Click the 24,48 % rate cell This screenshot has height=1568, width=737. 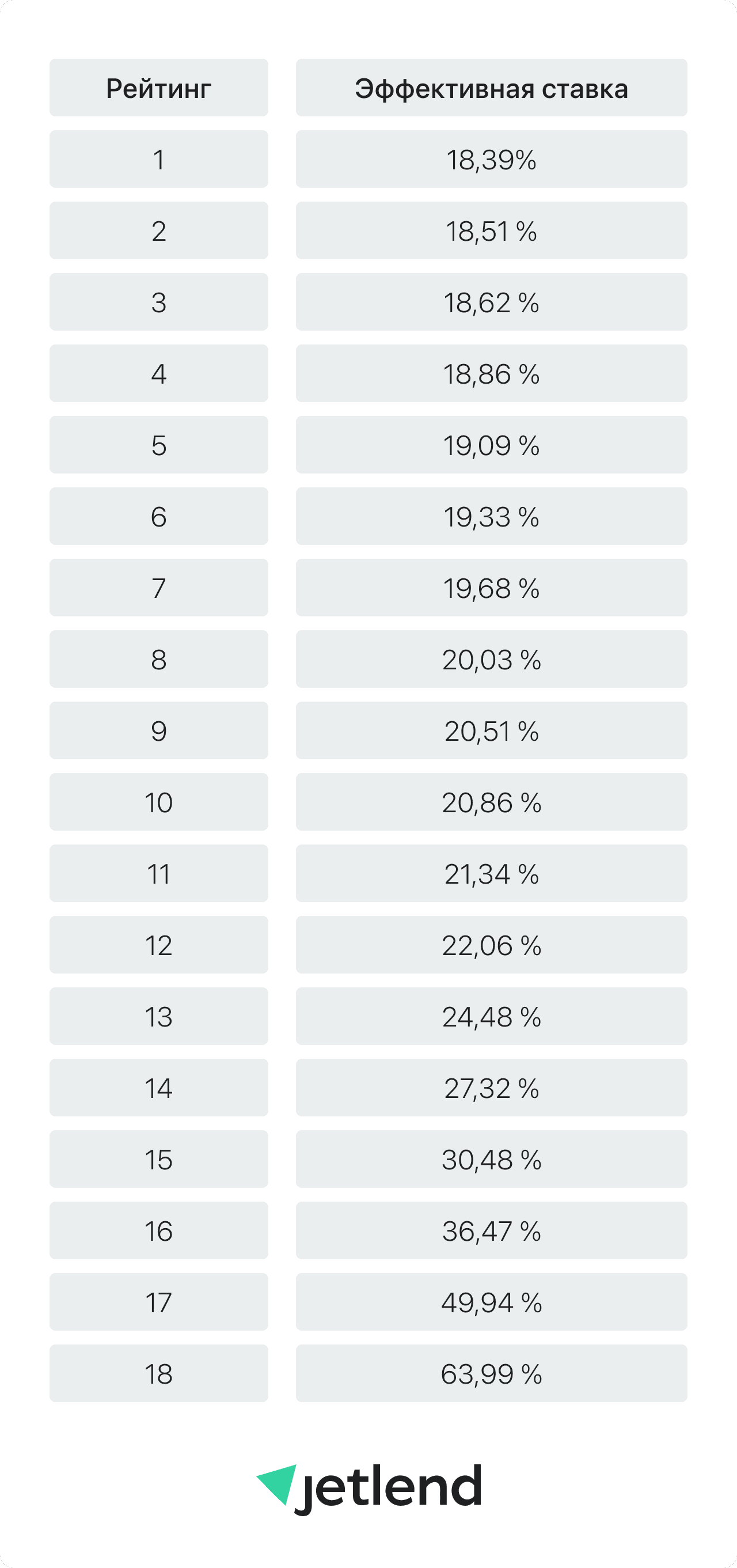tap(491, 1017)
